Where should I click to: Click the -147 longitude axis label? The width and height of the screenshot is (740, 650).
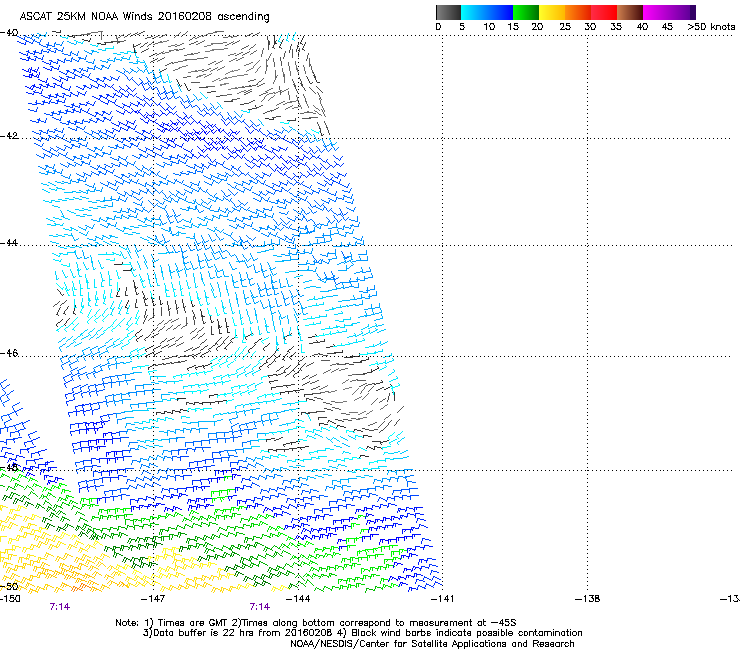point(153,599)
